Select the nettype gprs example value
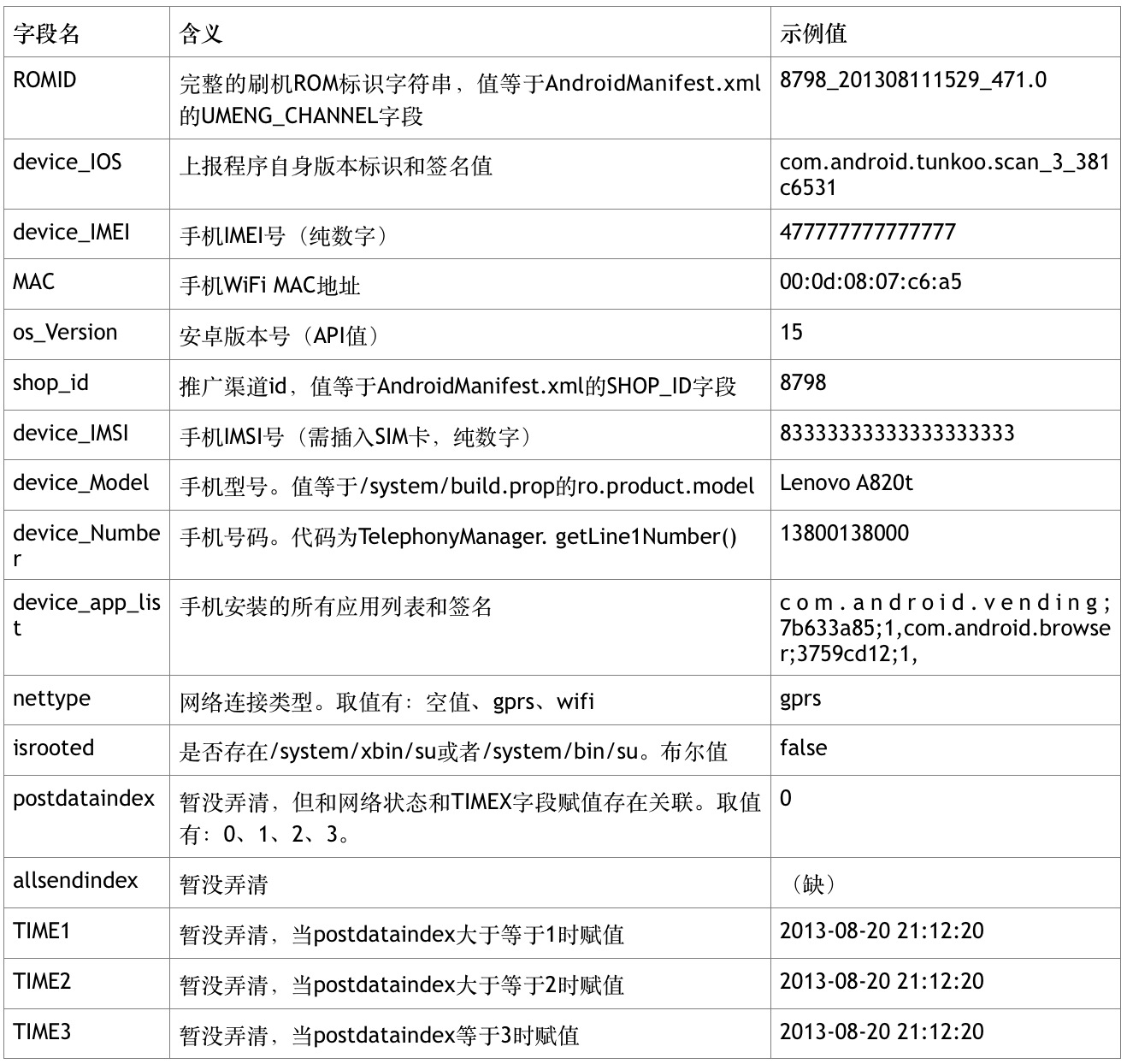The width and height of the screenshot is (1127, 1064). coord(800,700)
